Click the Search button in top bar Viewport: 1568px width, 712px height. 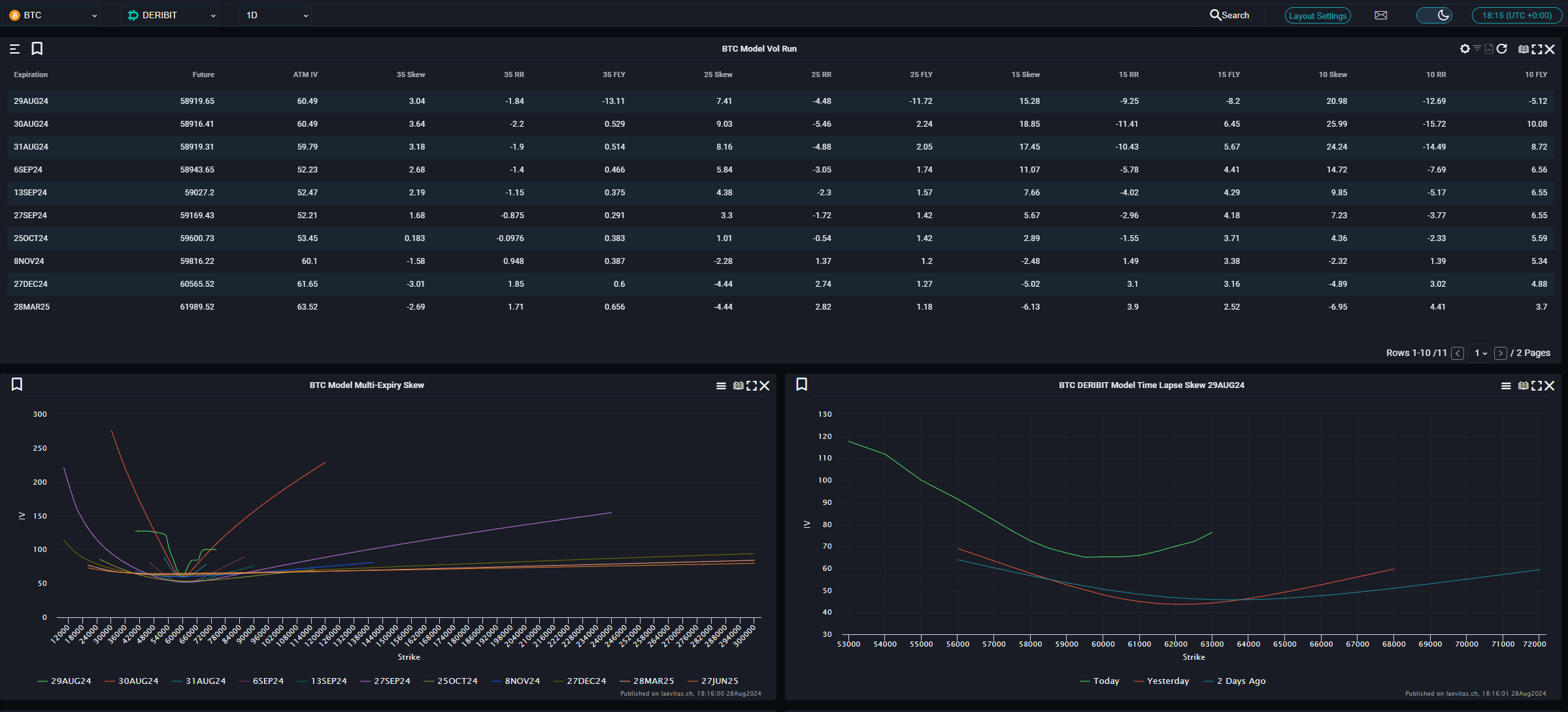(1229, 15)
